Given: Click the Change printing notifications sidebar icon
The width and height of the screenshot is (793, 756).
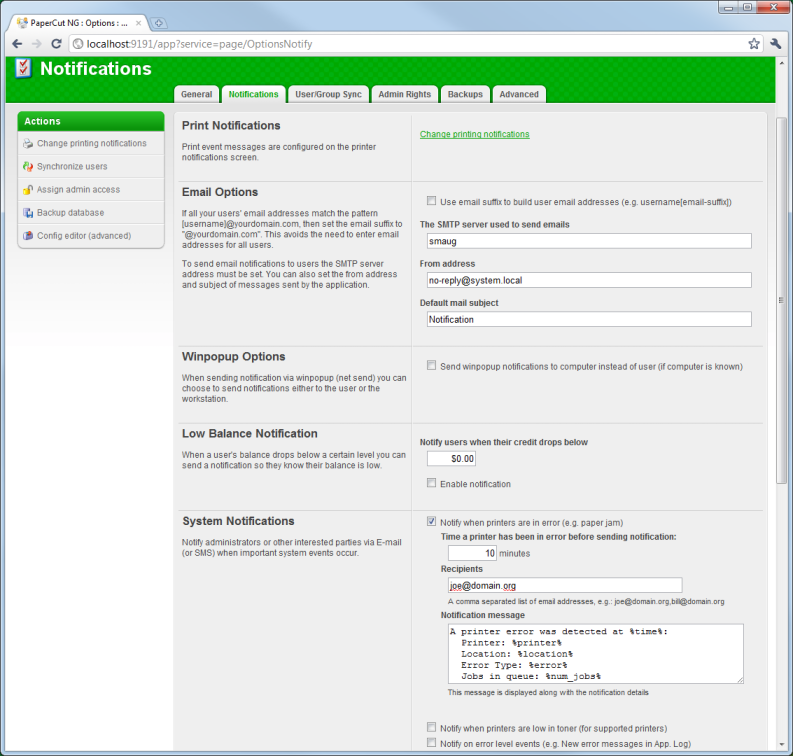Looking at the screenshot, I should 28,144.
